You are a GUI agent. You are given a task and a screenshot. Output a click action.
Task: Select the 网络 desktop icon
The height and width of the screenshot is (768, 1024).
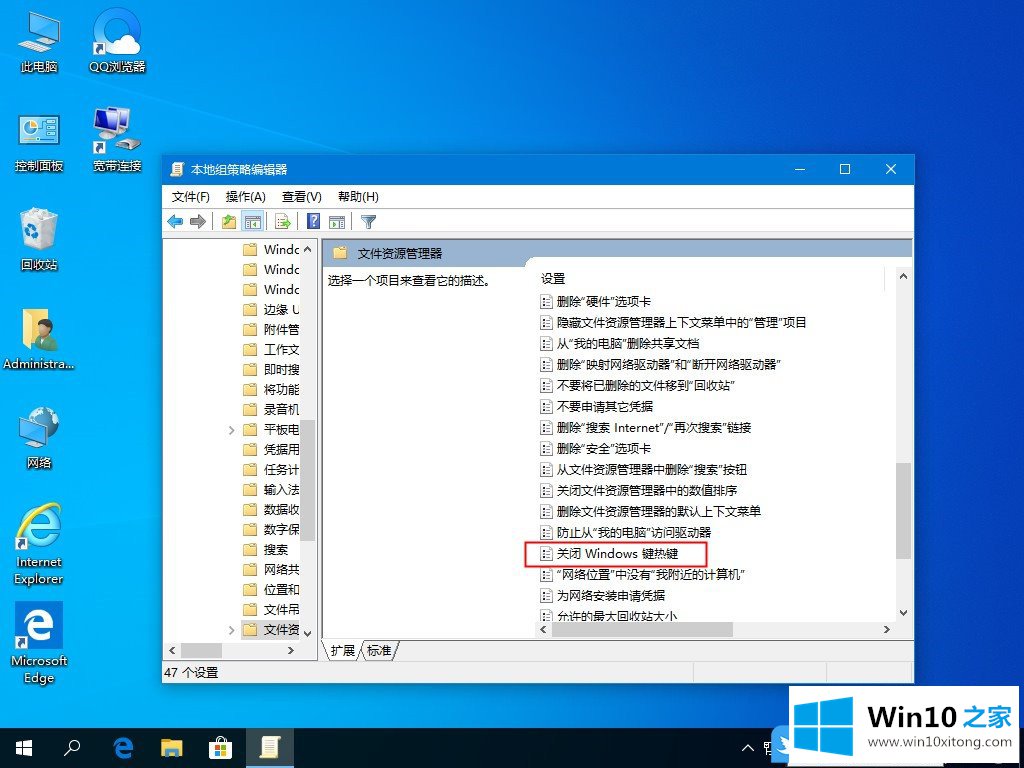(x=39, y=438)
